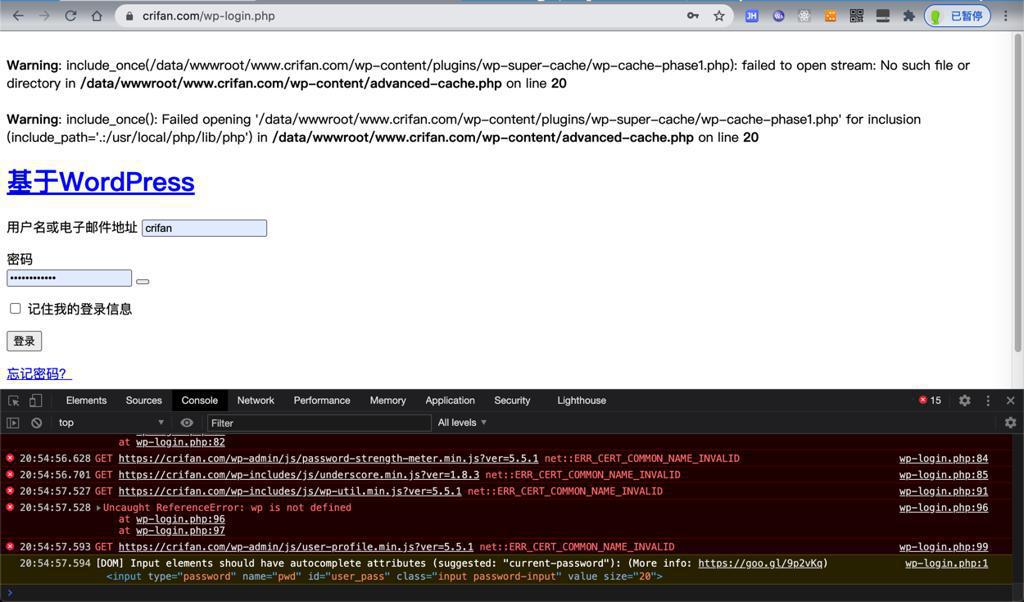Switch to the Sources tab

(x=144, y=400)
